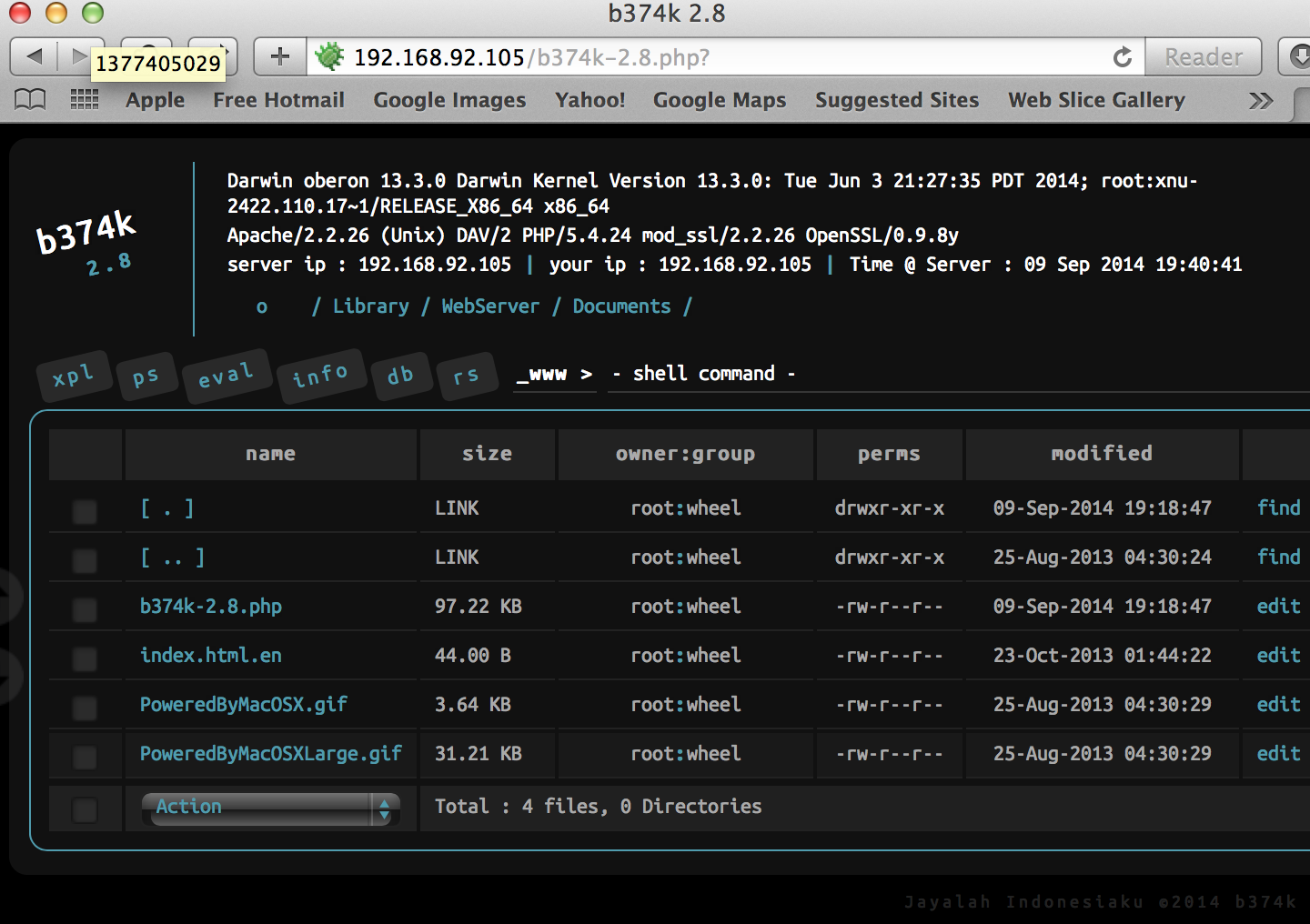
Task: Click the browser back arrow button
Action: coord(35,56)
